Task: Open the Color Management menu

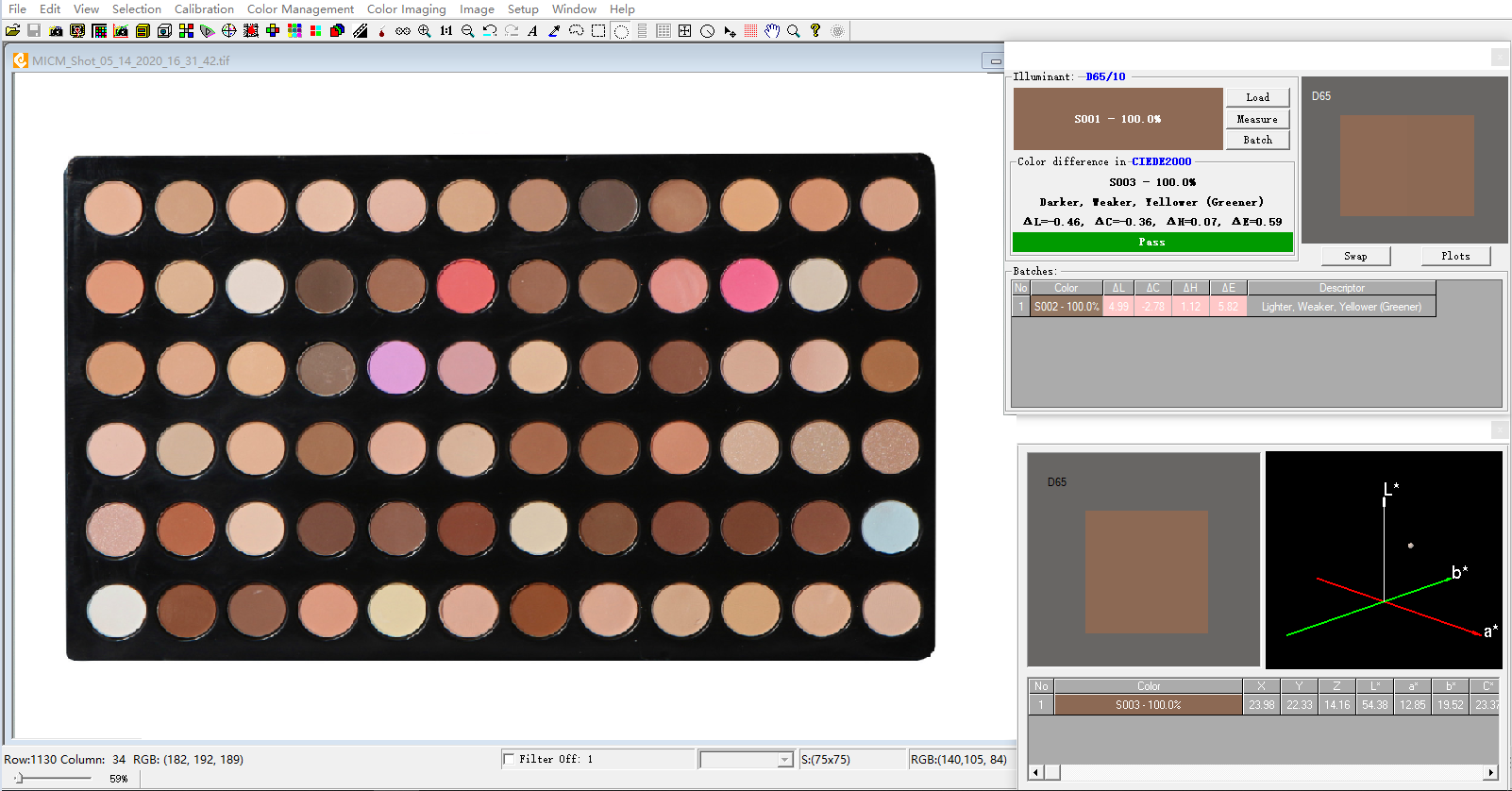Action: click(300, 8)
